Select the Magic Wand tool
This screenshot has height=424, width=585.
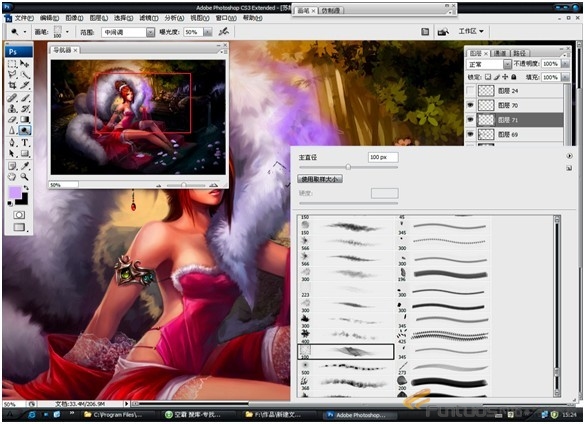tap(25, 74)
